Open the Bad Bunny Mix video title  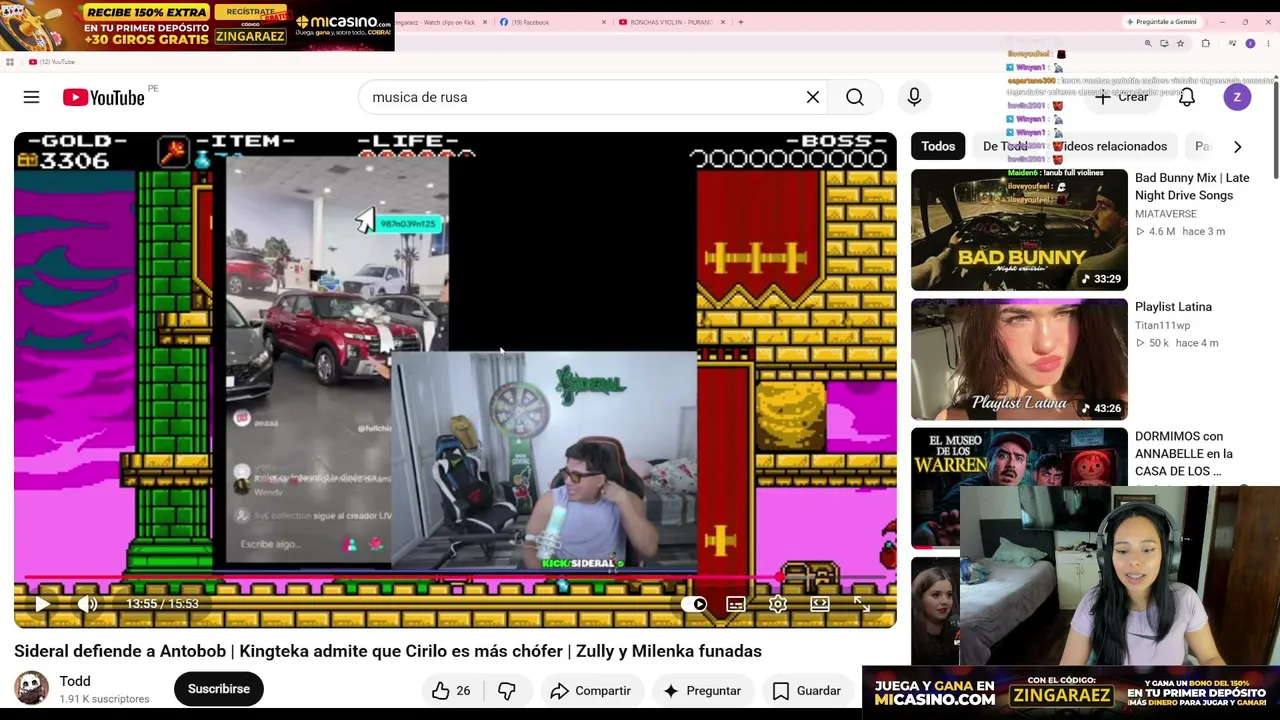click(1192, 186)
